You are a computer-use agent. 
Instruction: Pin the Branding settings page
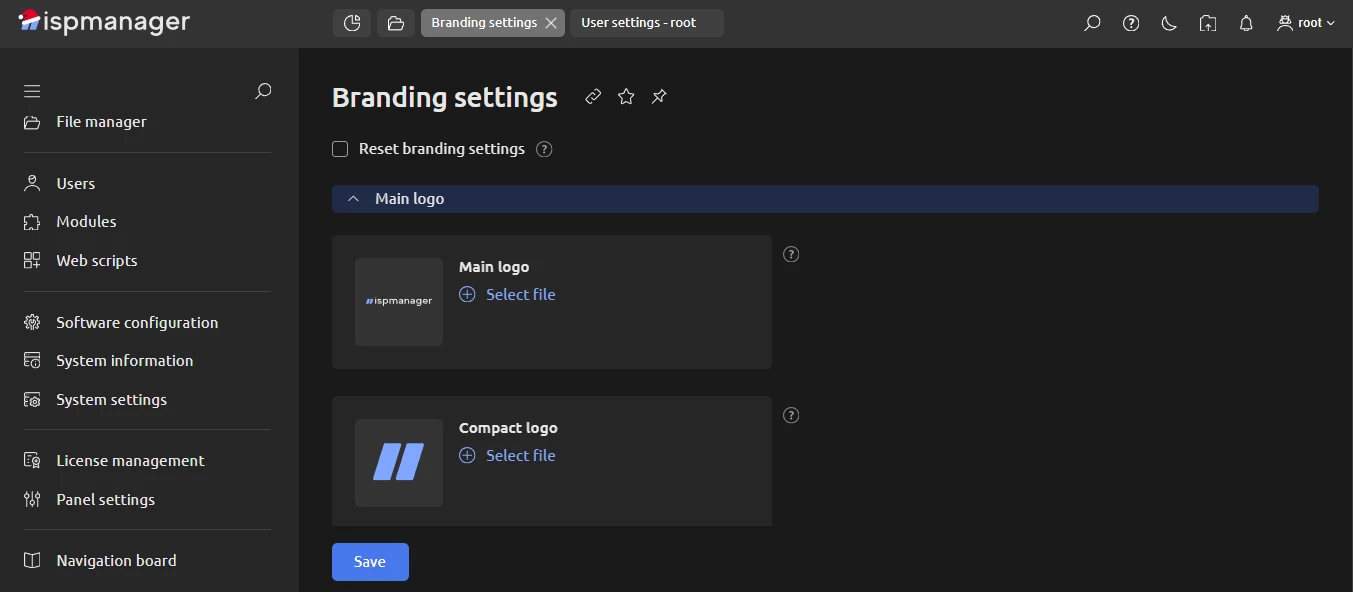tap(659, 96)
